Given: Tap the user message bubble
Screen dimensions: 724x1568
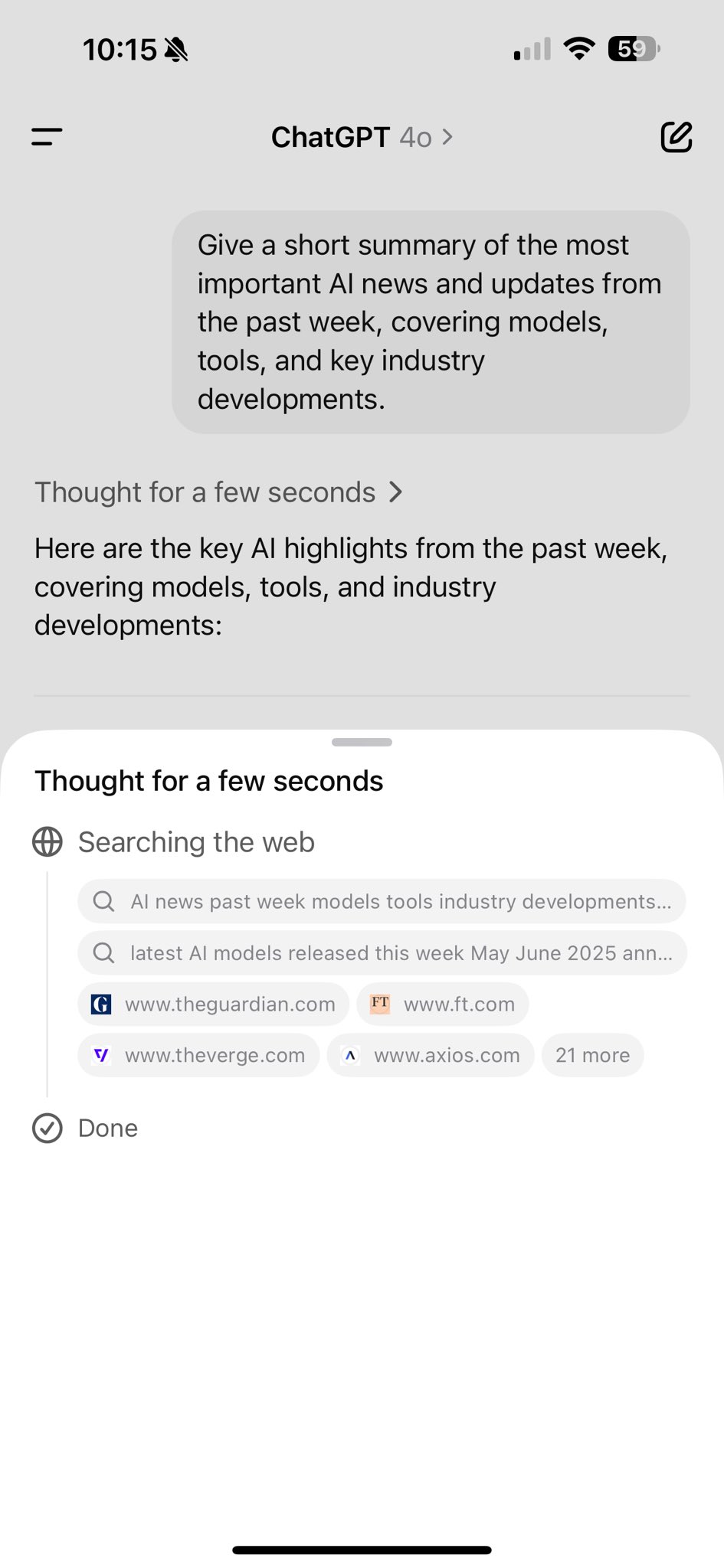Looking at the screenshot, I should pyautogui.click(x=431, y=322).
